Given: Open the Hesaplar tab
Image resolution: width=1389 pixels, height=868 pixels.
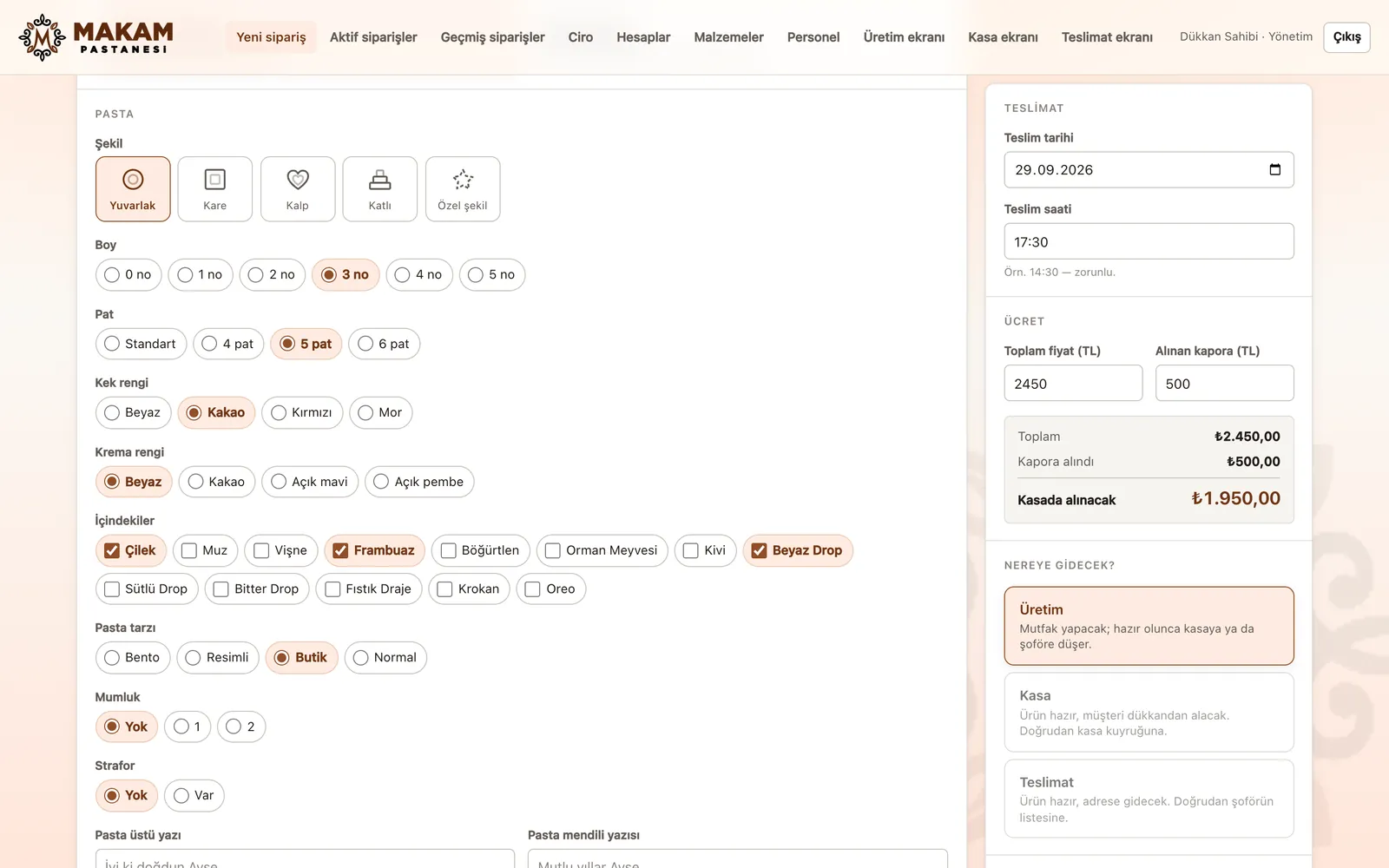Looking at the screenshot, I should pos(643,37).
